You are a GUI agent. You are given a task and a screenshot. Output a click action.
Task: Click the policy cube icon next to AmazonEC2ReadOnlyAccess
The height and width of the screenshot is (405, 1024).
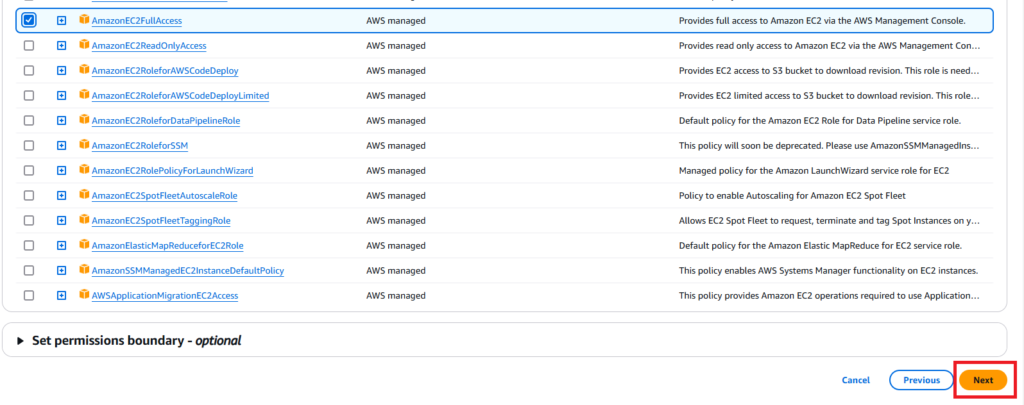point(85,46)
